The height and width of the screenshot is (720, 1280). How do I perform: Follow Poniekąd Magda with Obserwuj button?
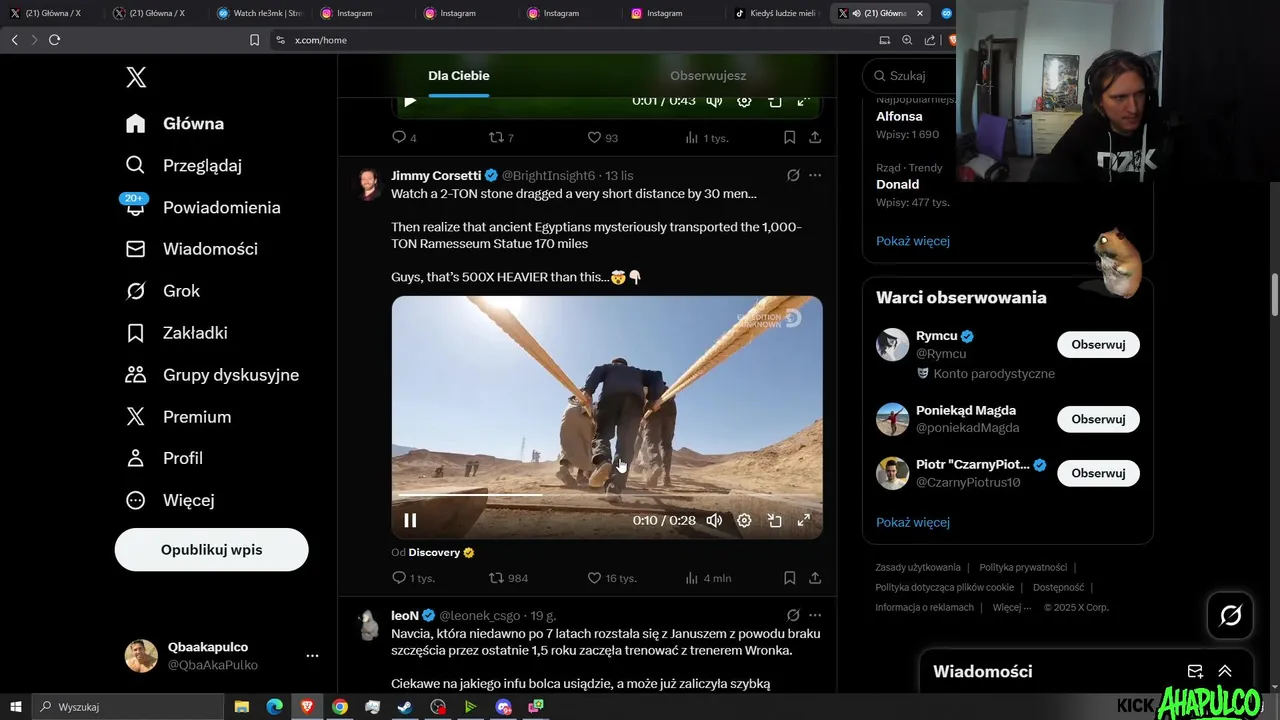click(1098, 419)
